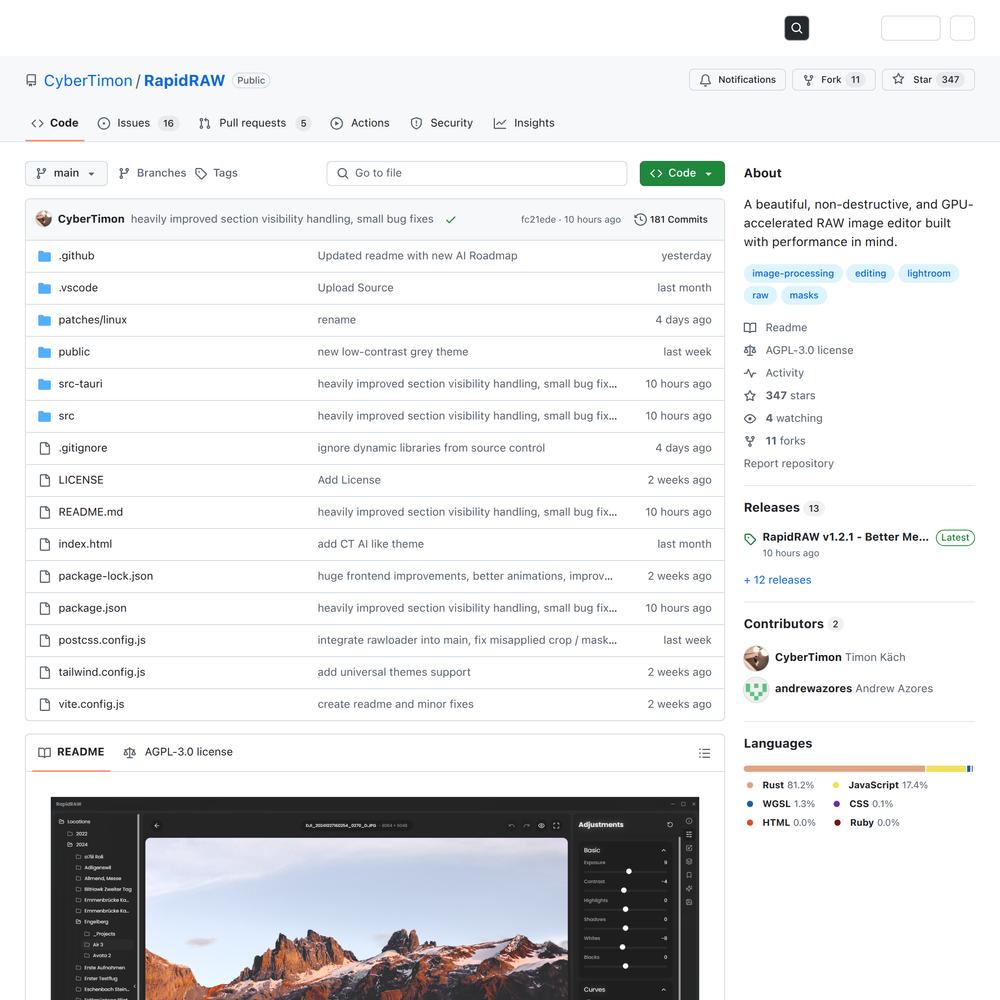Click the Rust segment of languages bar

[x=834, y=769]
